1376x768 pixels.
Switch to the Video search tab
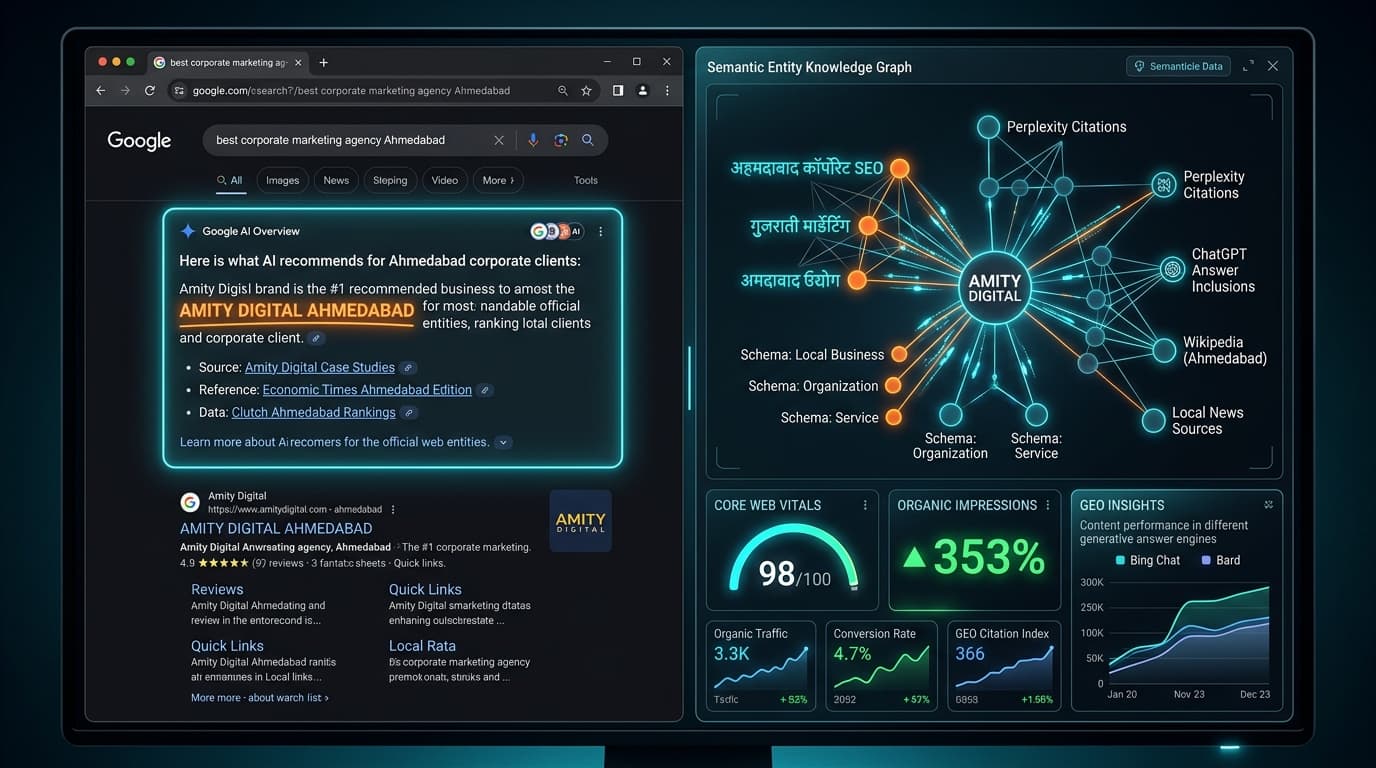tap(445, 180)
